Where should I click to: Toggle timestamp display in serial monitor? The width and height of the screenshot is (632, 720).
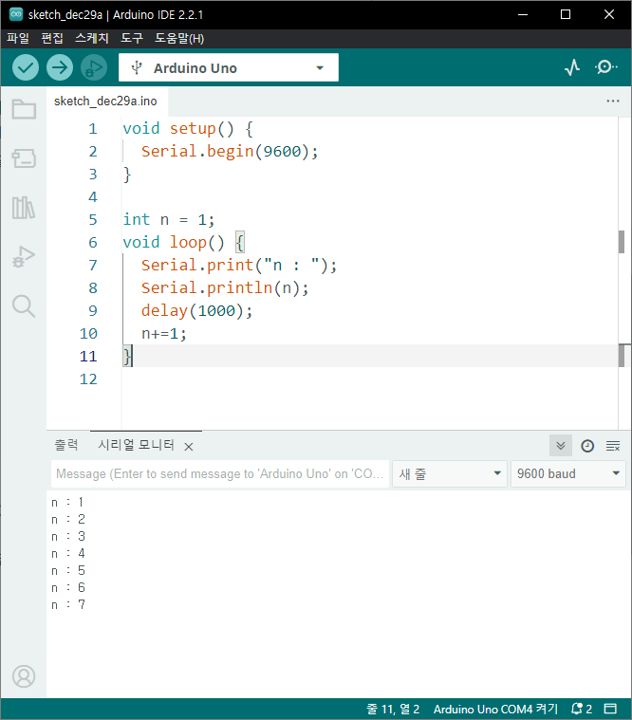pyautogui.click(x=588, y=446)
